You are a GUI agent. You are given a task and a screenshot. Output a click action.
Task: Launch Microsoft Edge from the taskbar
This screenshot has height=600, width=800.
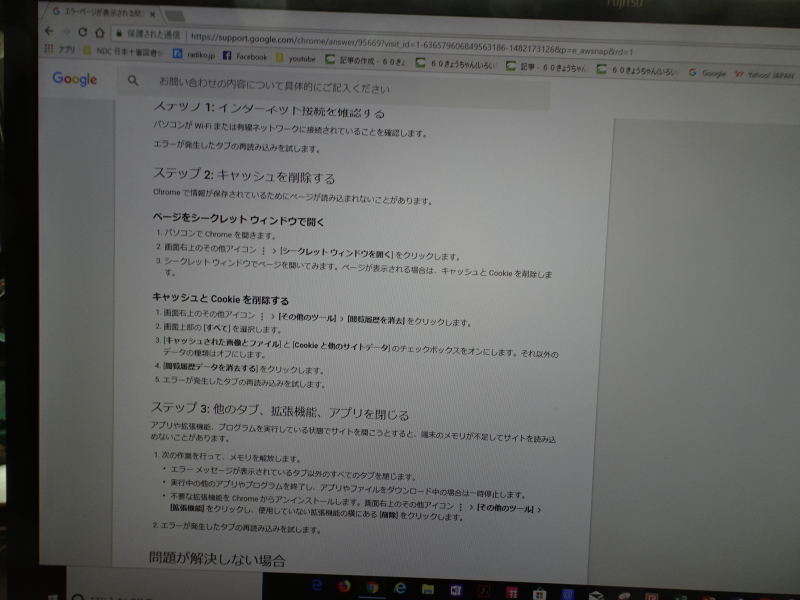click(x=317, y=585)
